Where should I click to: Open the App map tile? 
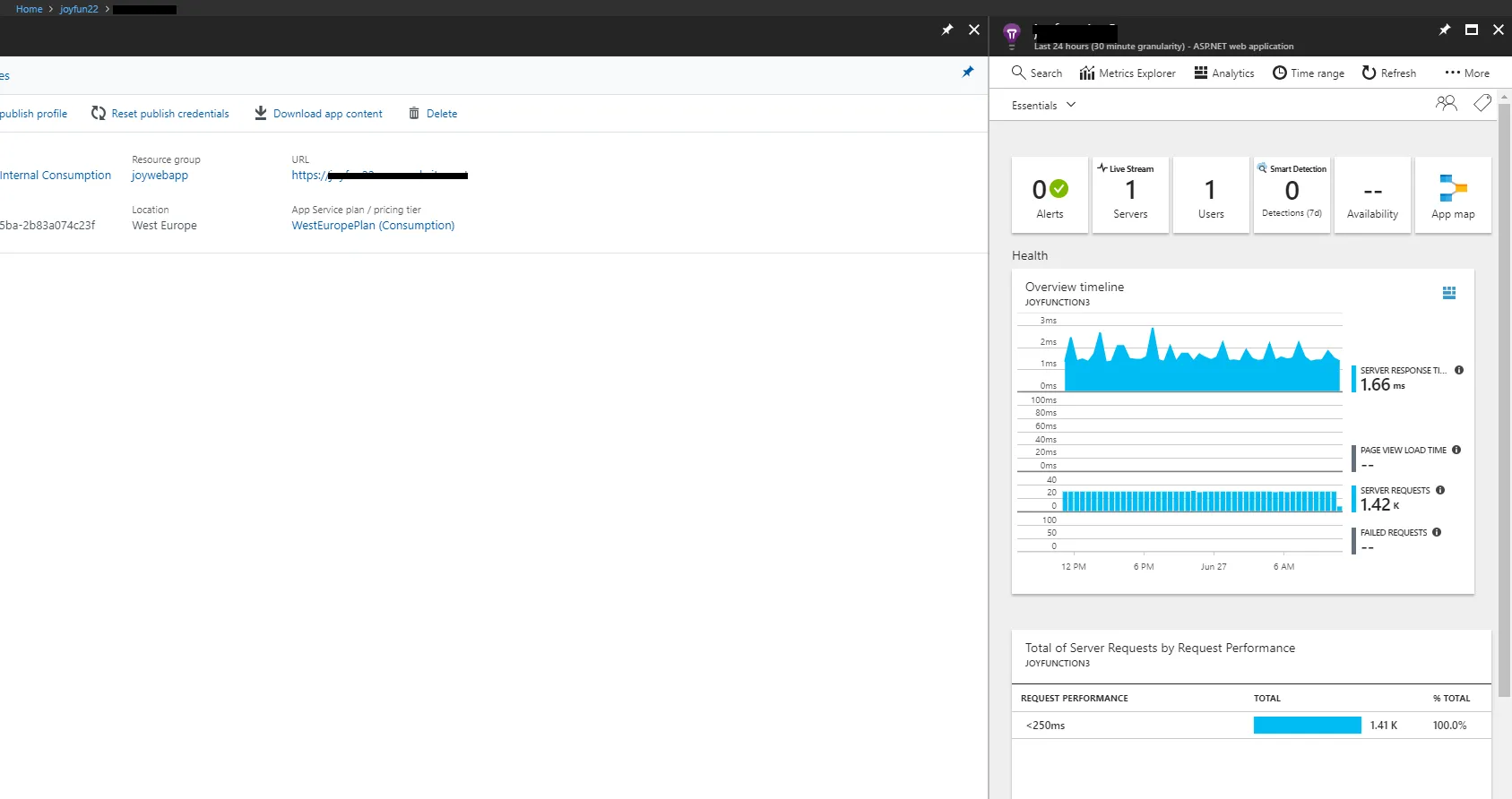pos(1453,195)
